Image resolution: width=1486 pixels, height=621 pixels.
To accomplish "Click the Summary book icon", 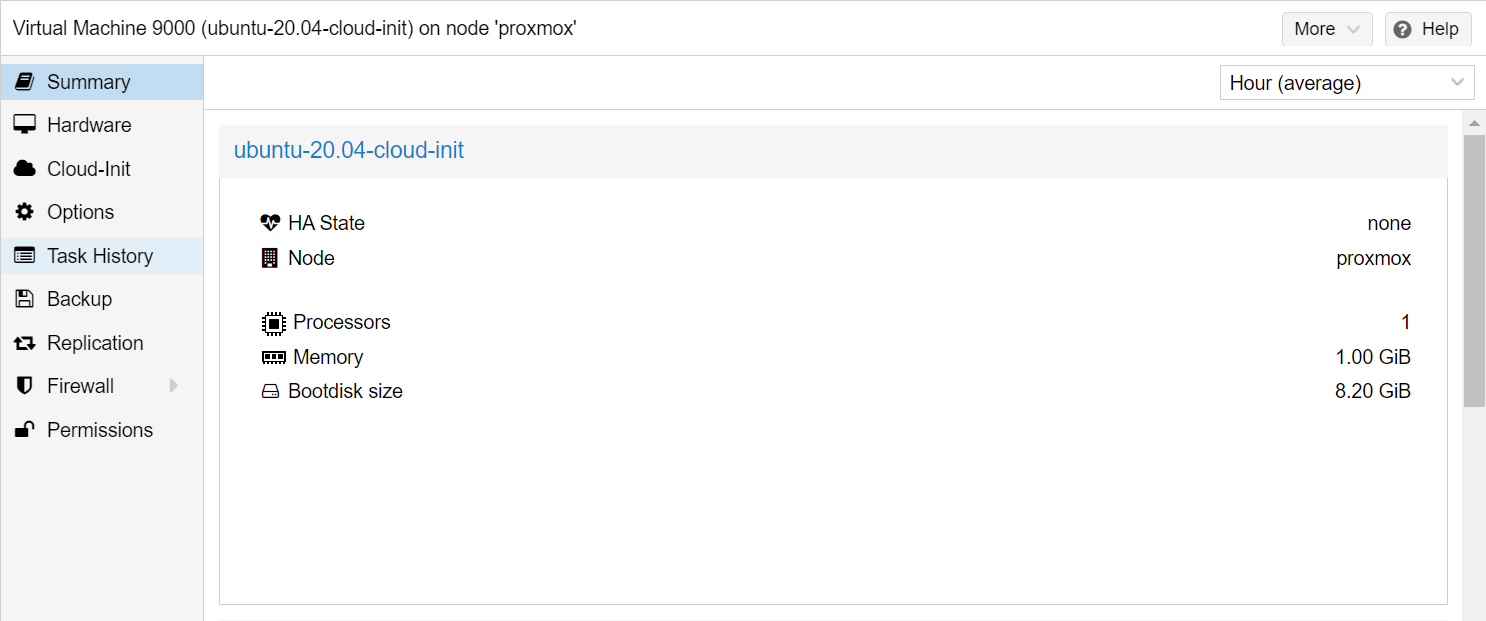I will 25,82.
